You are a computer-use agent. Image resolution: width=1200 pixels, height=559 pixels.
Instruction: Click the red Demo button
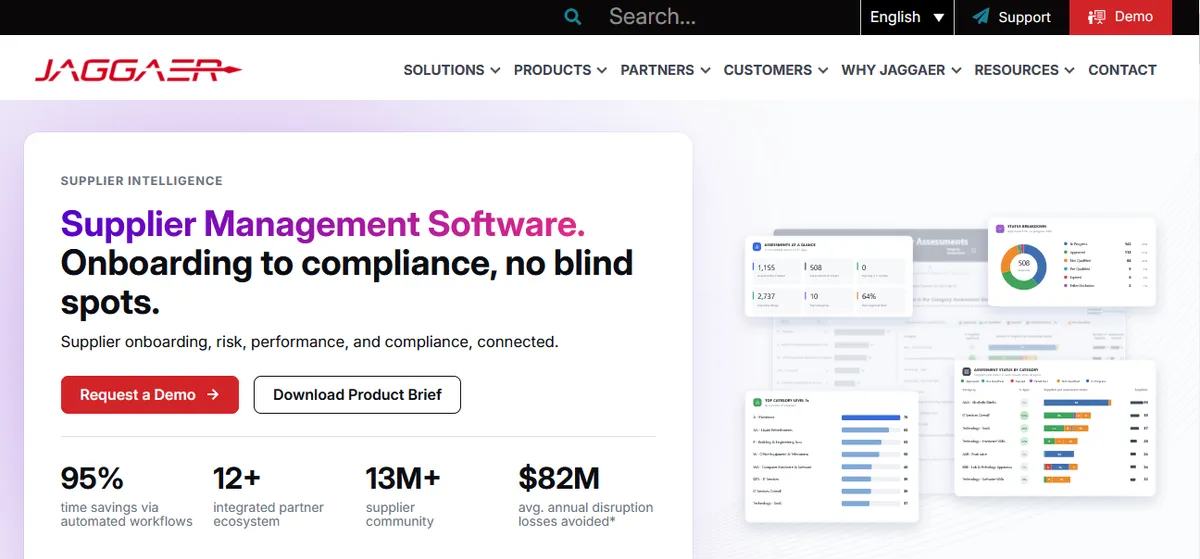coord(1121,17)
